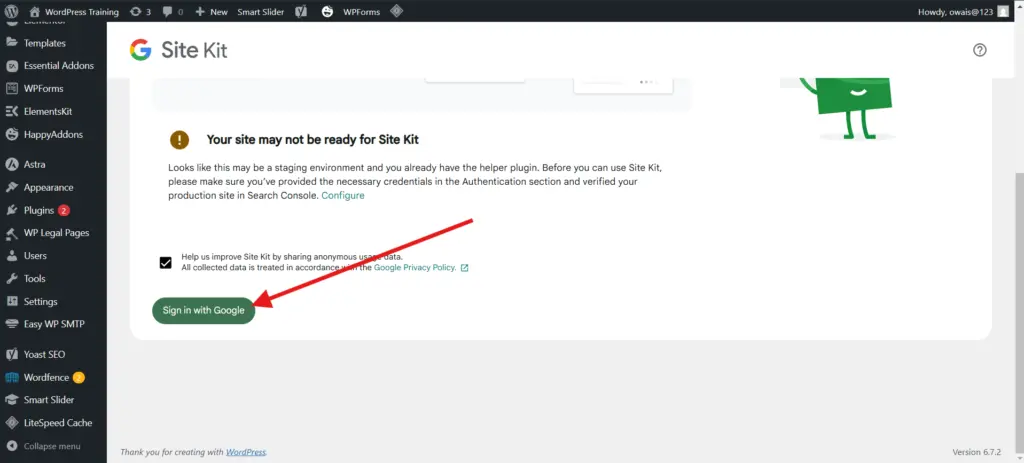This screenshot has height=463, width=1024.
Task: Open Plugins with 2 updates badge
Action: [x=47, y=210]
